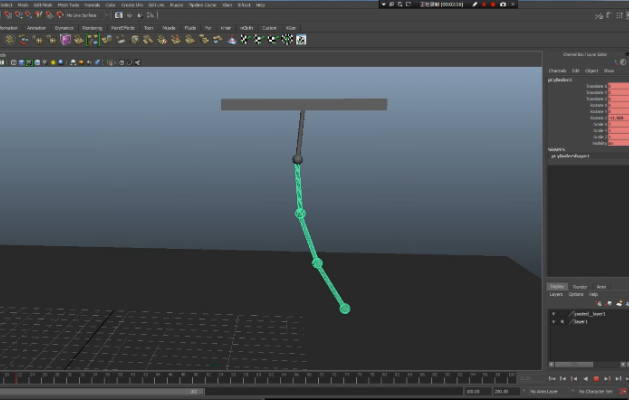Viewport: 629px width, 400px height.
Task: Stop the screen recording with the red square
Action: click(x=493, y=4)
